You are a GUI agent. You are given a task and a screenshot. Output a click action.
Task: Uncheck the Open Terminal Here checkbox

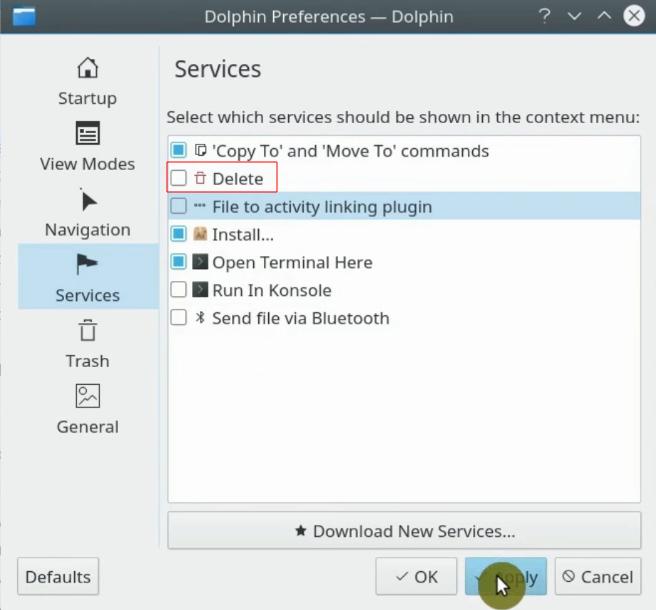[179, 262]
